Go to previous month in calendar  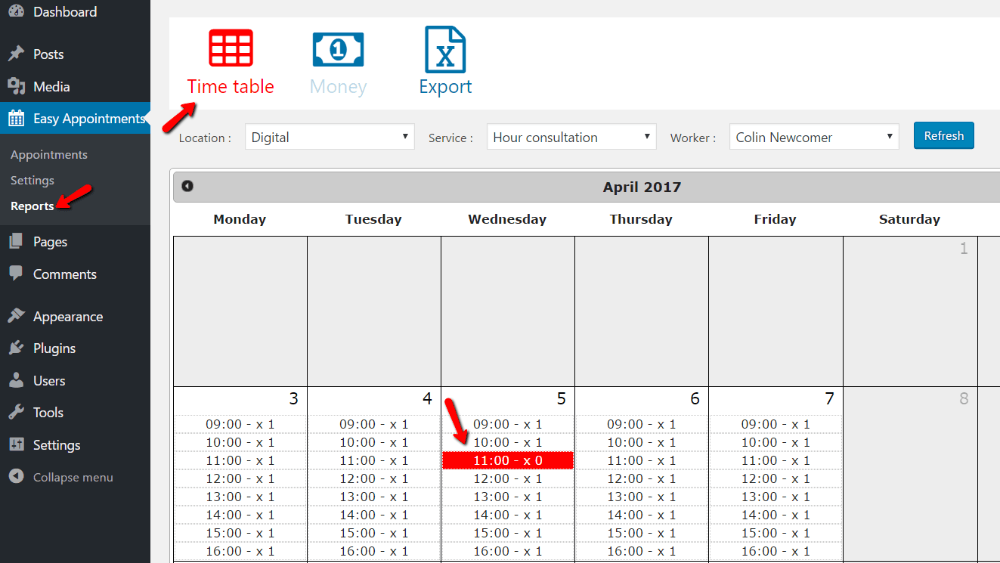(x=188, y=186)
